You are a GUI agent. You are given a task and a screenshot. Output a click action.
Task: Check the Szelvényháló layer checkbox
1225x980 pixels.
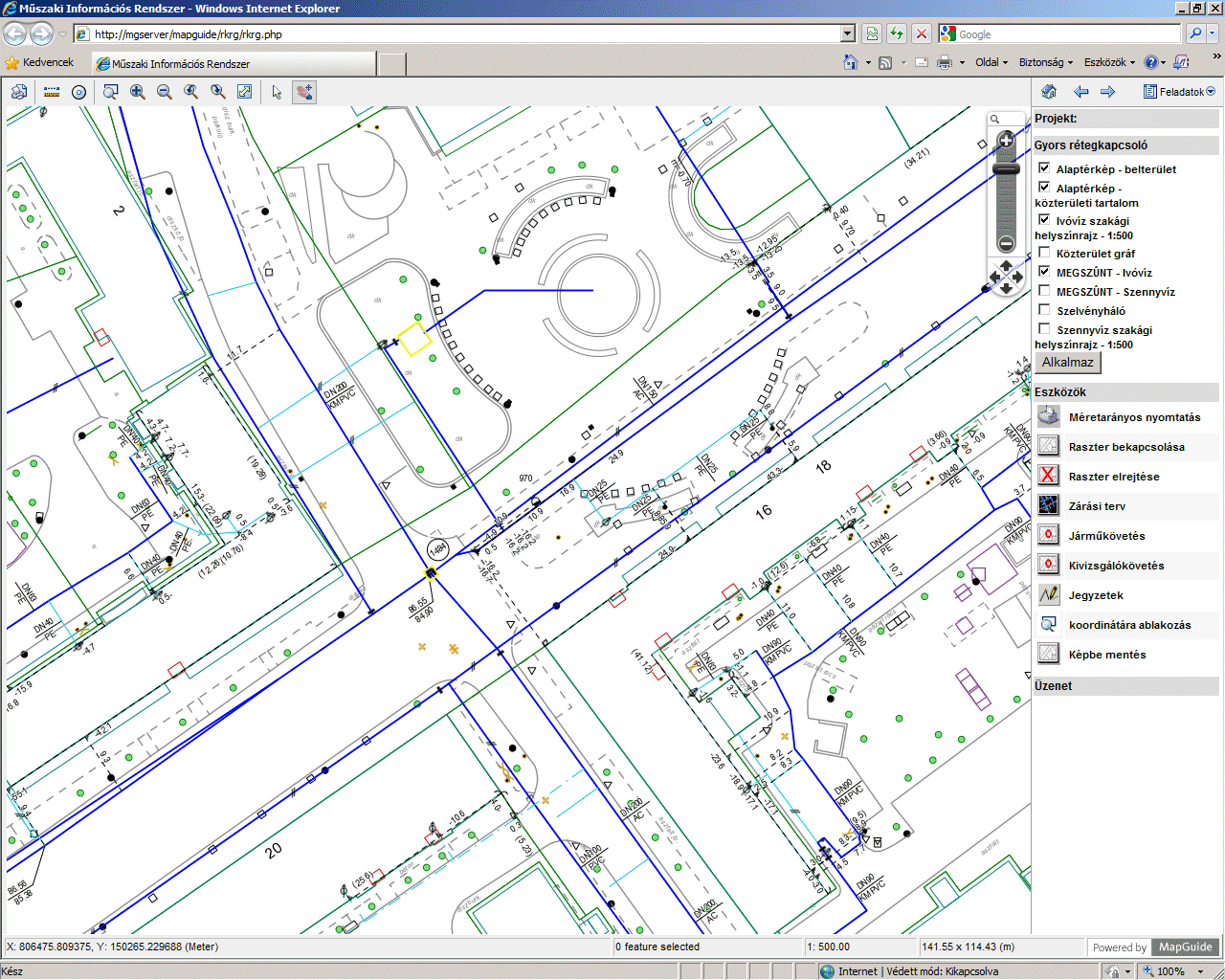[x=1044, y=310]
